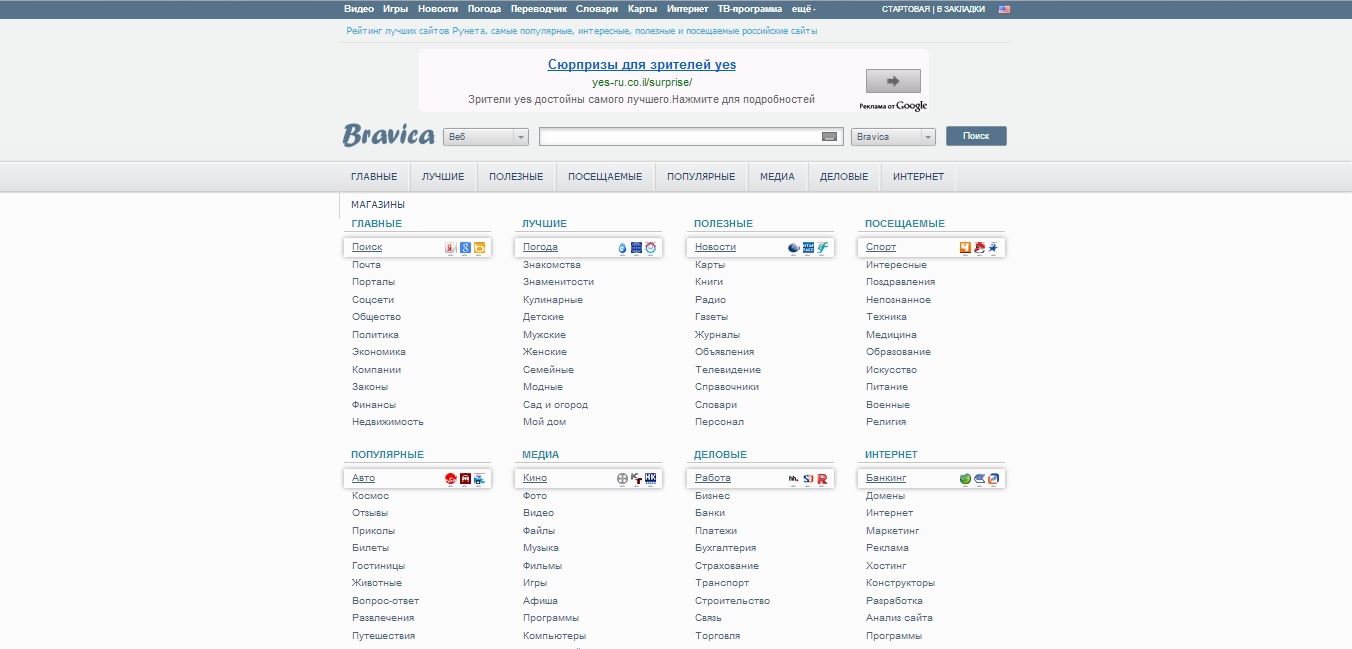Viewport: 1352px width, 649px height.
Task: Open the blue filmstrip icon in Кино row
Action: point(650,479)
